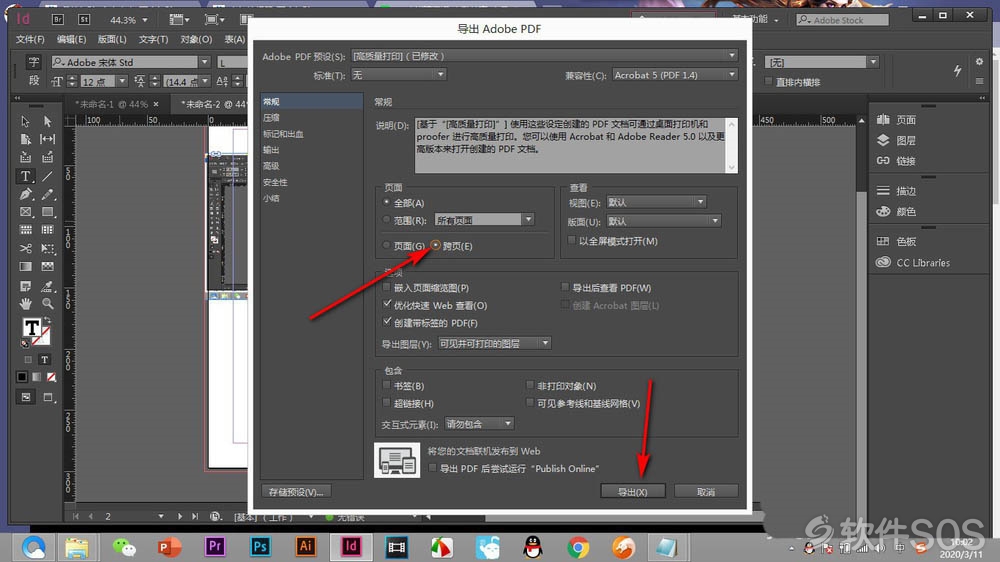Select the Pencil tool

pyautogui.click(x=47, y=194)
